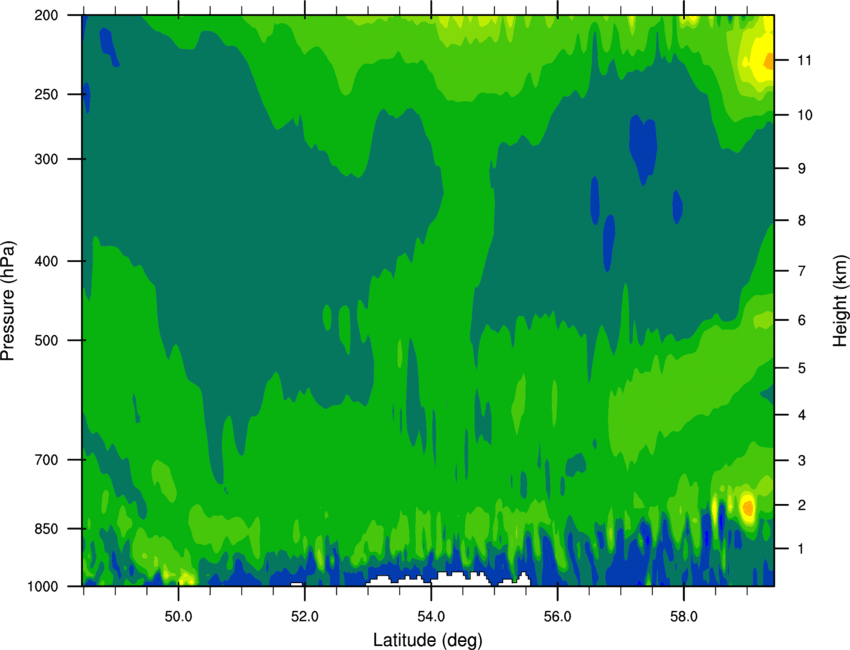Screen dimensions: 850x650
Task: Click the 400 pressure tick label
Action: (46, 261)
